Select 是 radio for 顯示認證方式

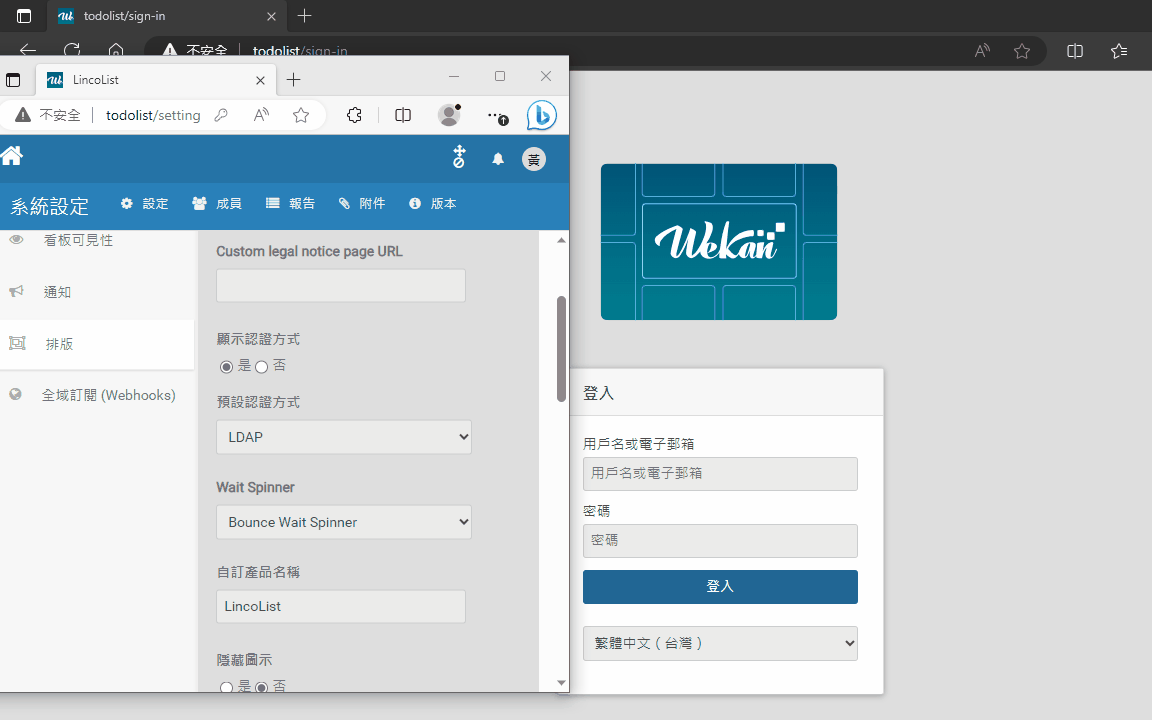[x=226, y=366]
